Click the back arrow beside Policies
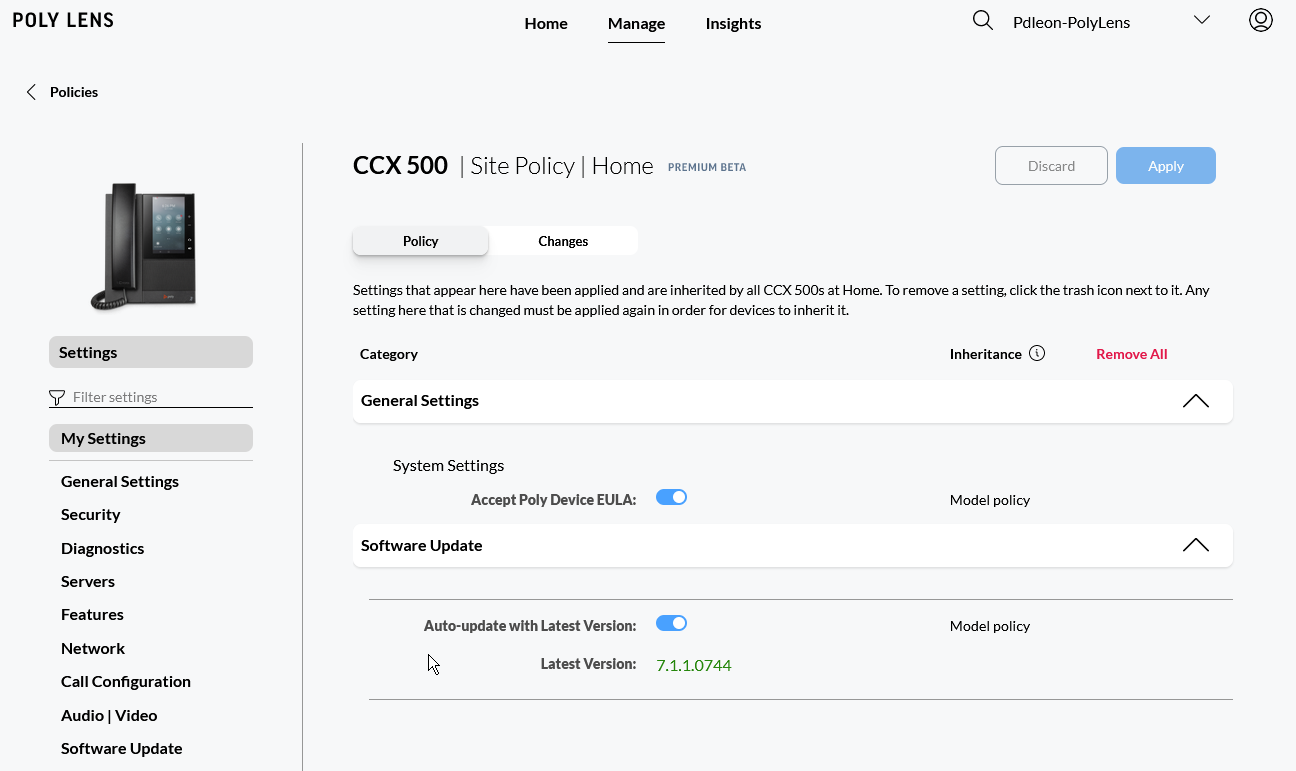Image resolution: width=1296 pixels, height=771 pixels. 31,92
